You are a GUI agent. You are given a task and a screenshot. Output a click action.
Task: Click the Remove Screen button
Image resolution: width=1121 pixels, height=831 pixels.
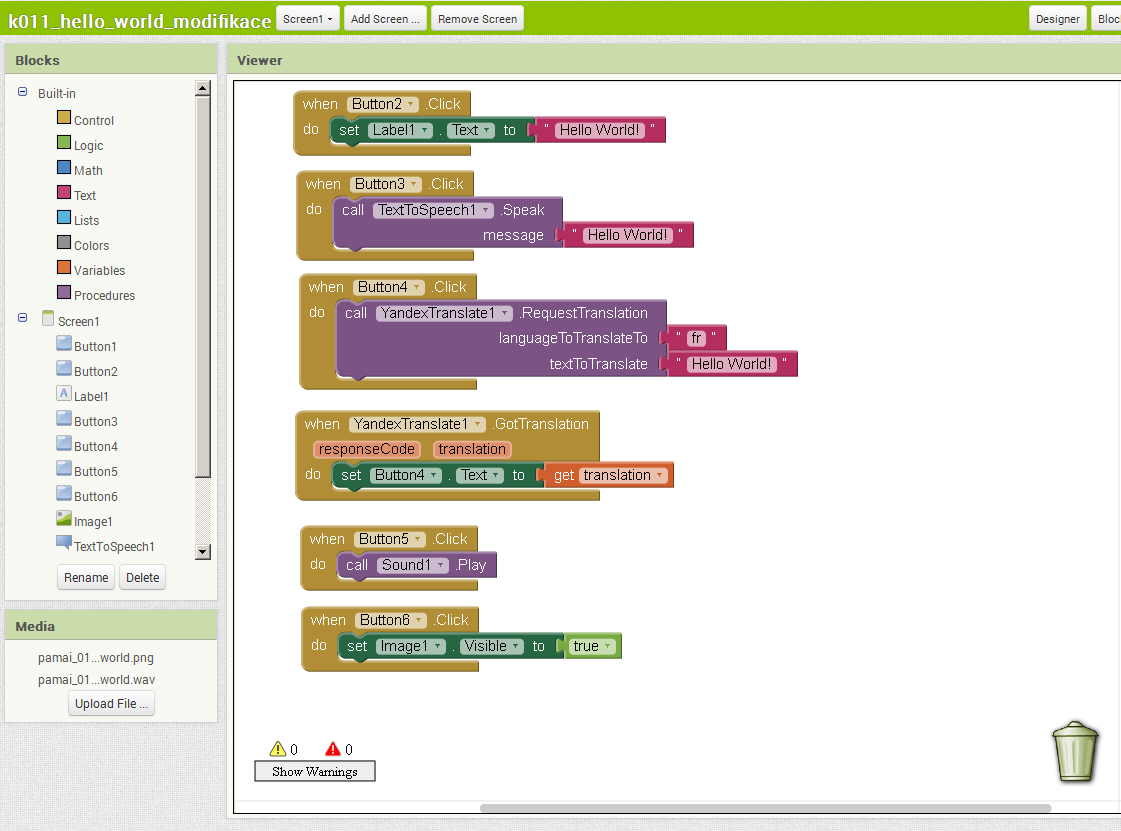coord(478,19)
